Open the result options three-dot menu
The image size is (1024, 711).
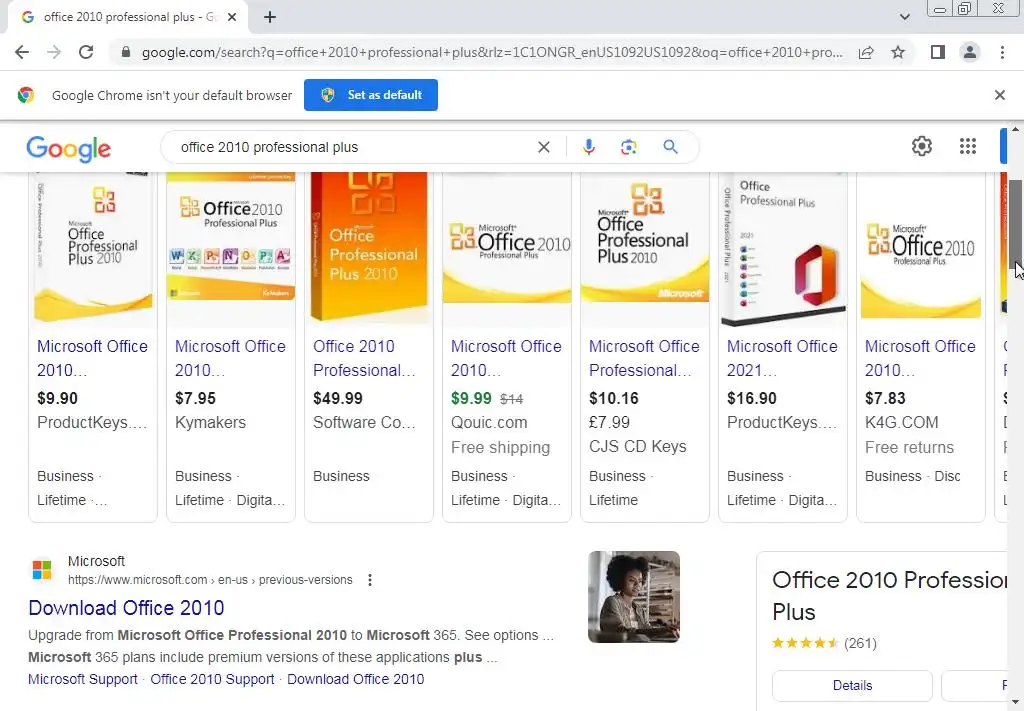pyautogui.click(x=370, y=580)
